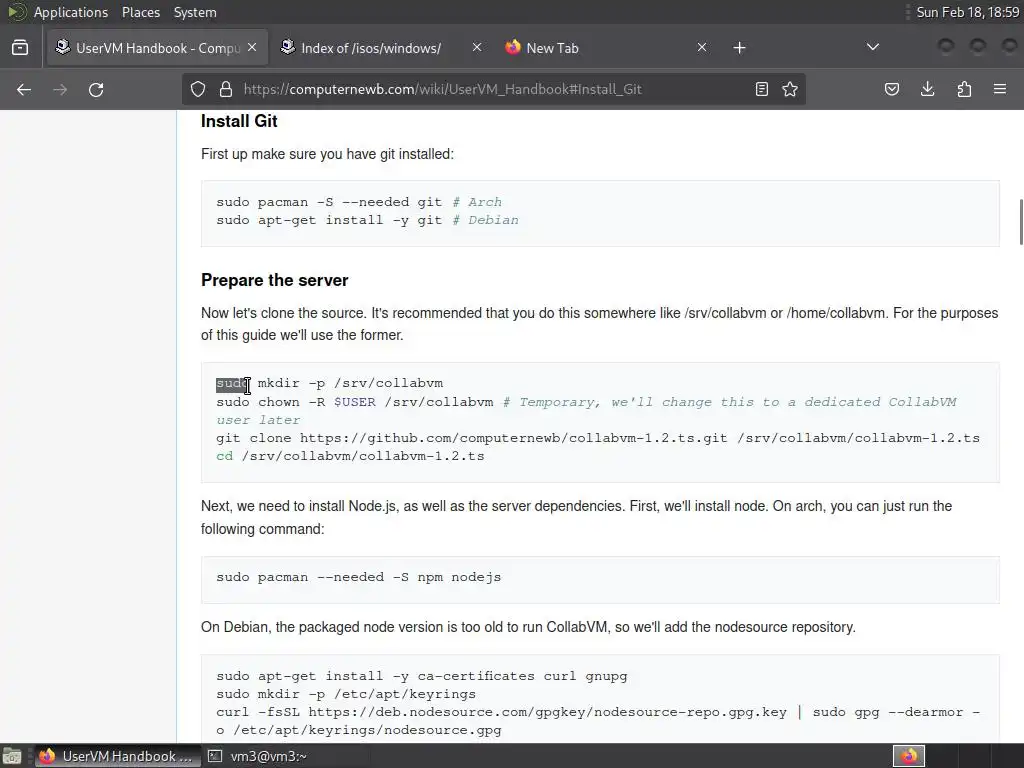Click the 'sudo pacman -S --needed git' line
Screen dimensions: 1024x768
click(x=359, y=202)
